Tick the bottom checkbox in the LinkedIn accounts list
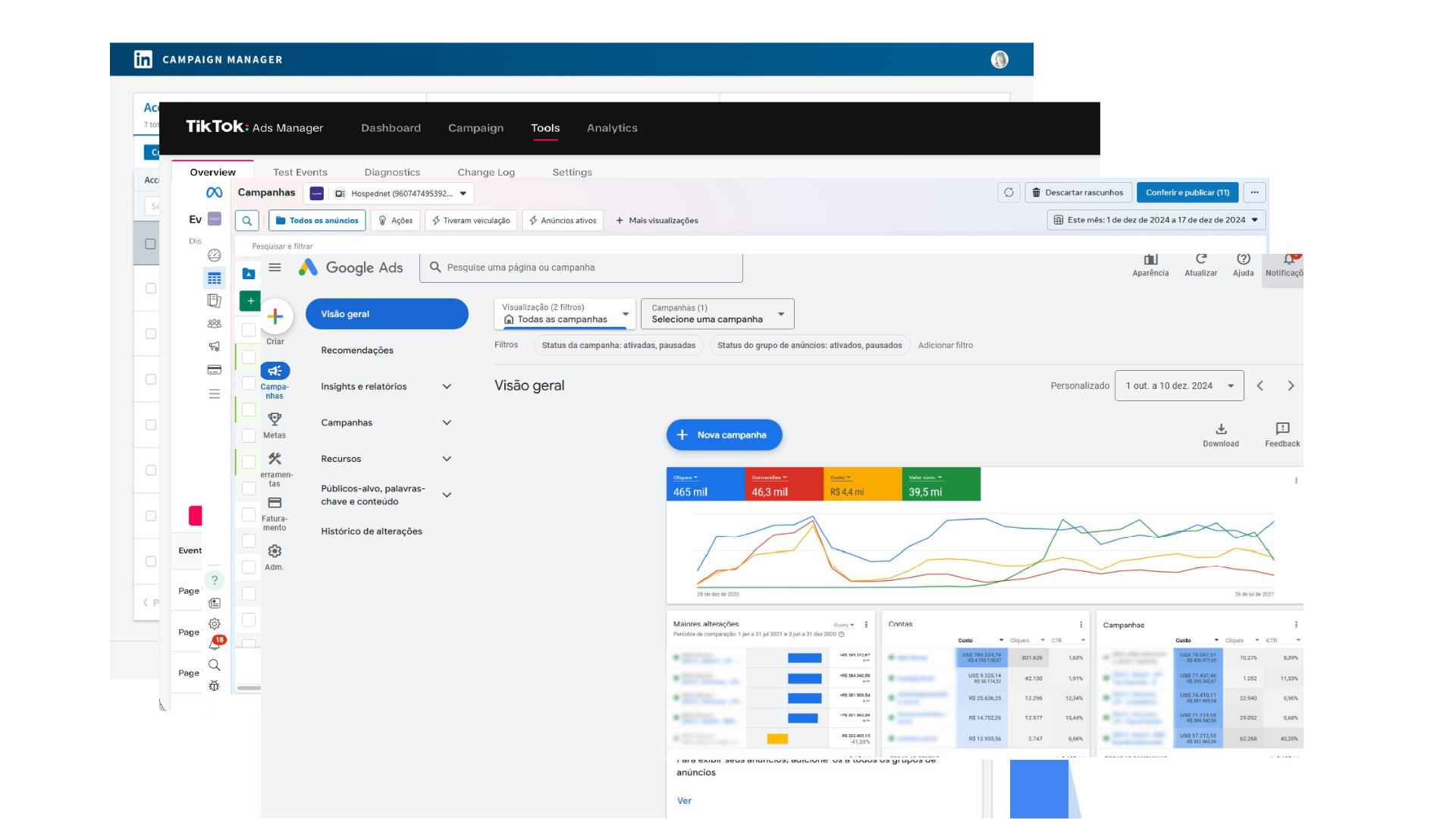 [150, 561]
